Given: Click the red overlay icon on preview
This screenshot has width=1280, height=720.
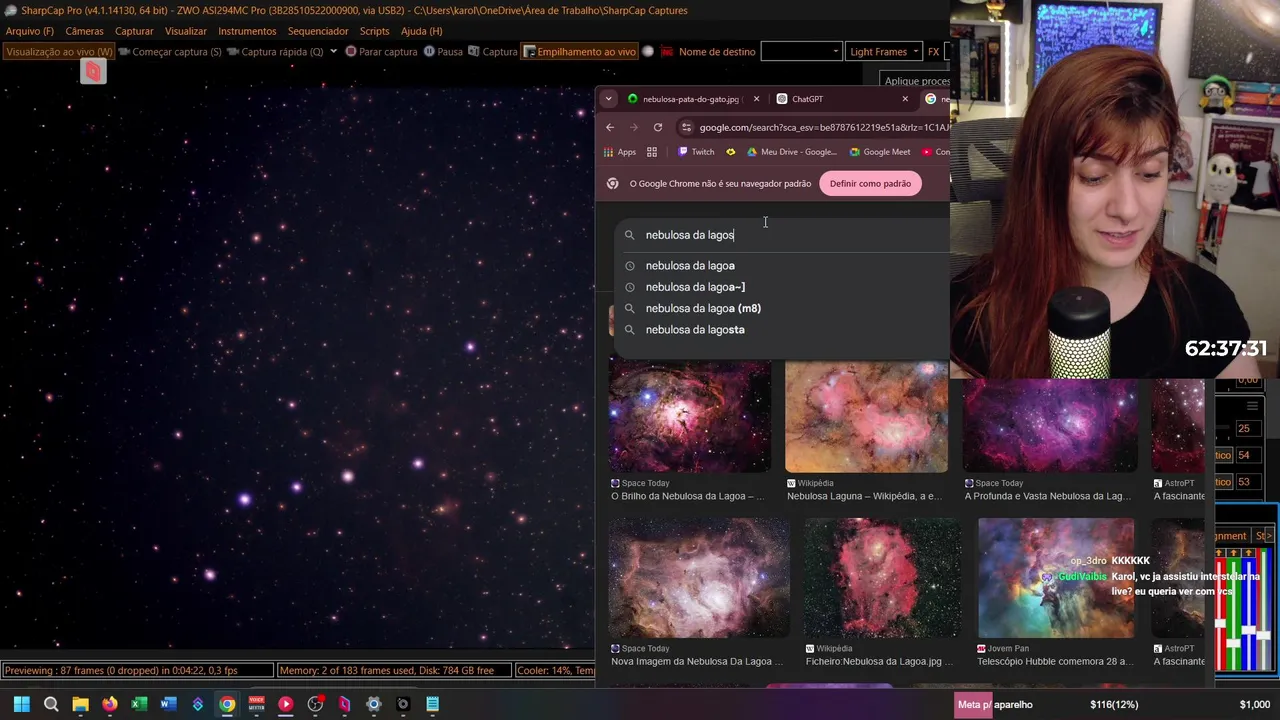Looking at the screenshot, I should coord(93,71).
